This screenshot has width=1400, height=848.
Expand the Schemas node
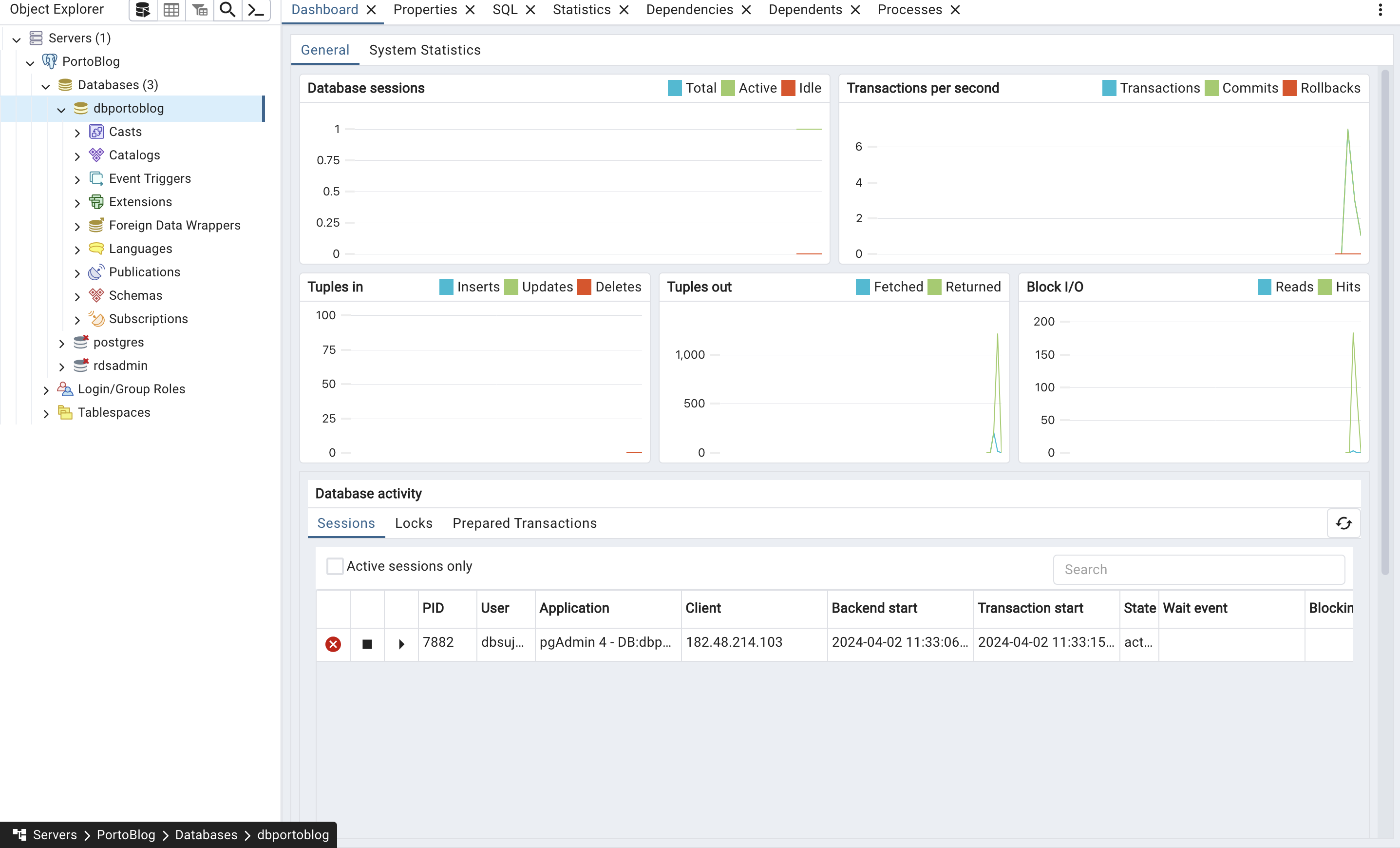[x=77, y=297]
